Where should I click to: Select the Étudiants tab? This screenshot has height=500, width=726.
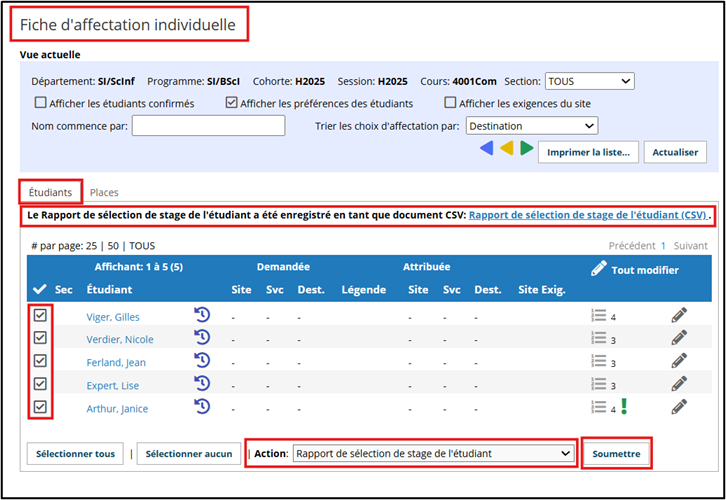point(50,193)
